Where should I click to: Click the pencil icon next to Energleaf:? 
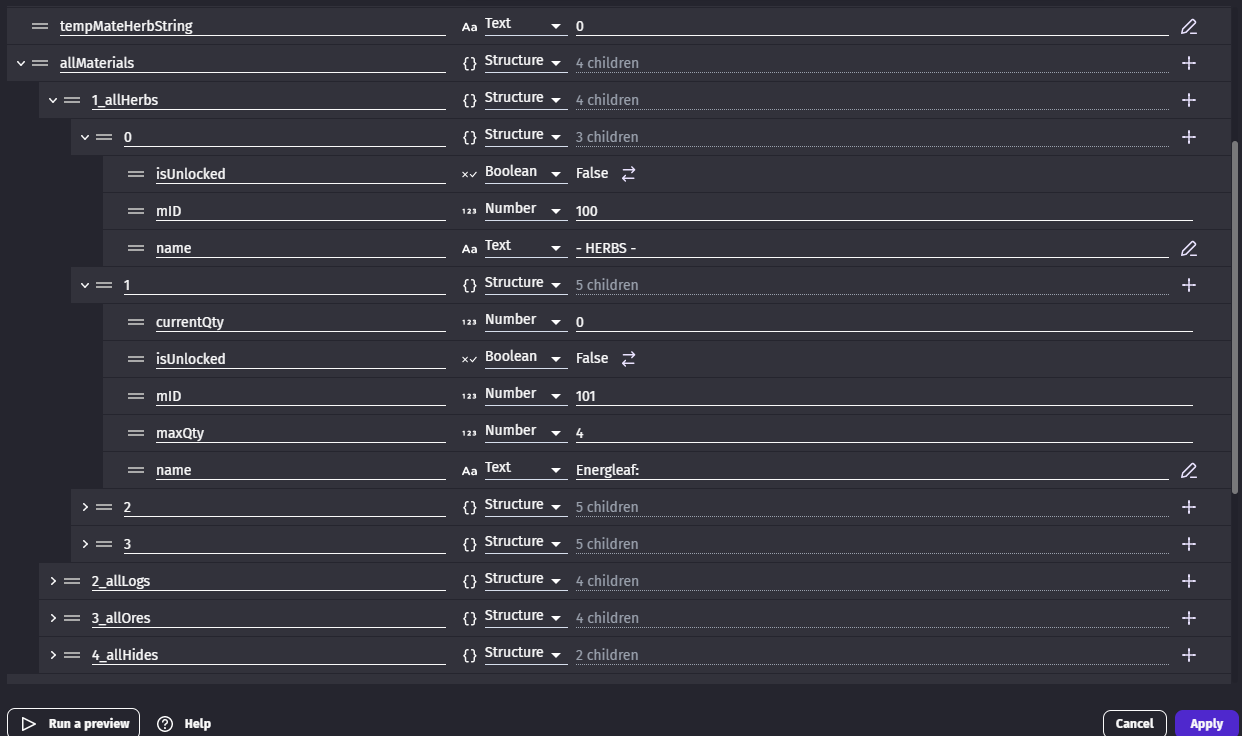coord(1188,470)
